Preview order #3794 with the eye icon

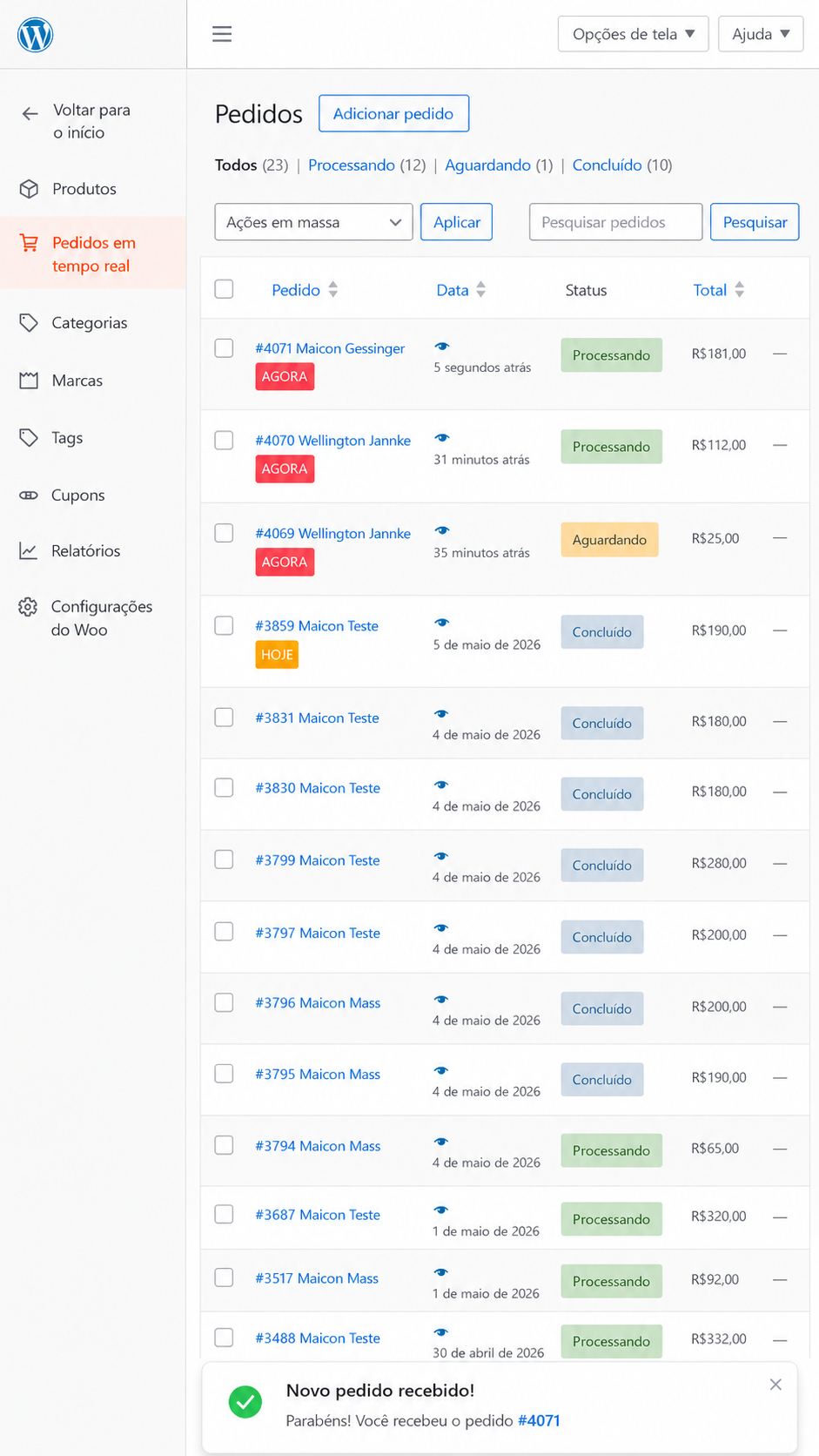441,1142
